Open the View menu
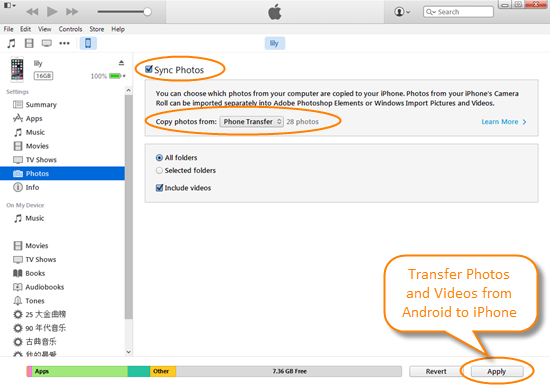 [x=45, y=29]
